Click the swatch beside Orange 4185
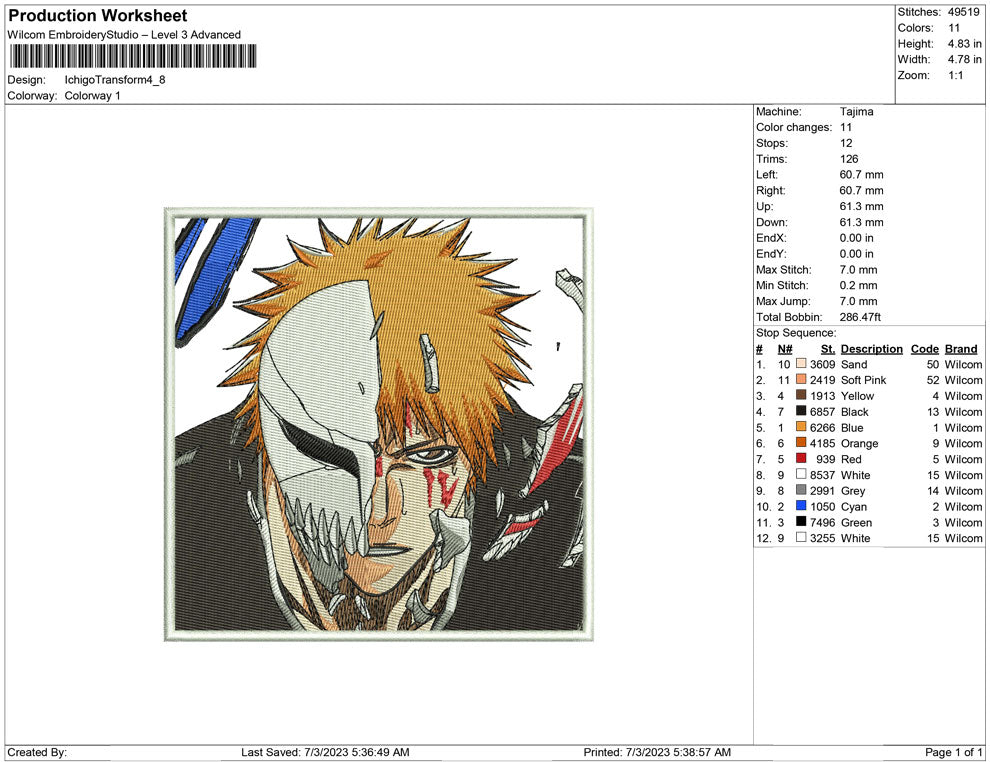990x762 pixels. pos(801,443)
